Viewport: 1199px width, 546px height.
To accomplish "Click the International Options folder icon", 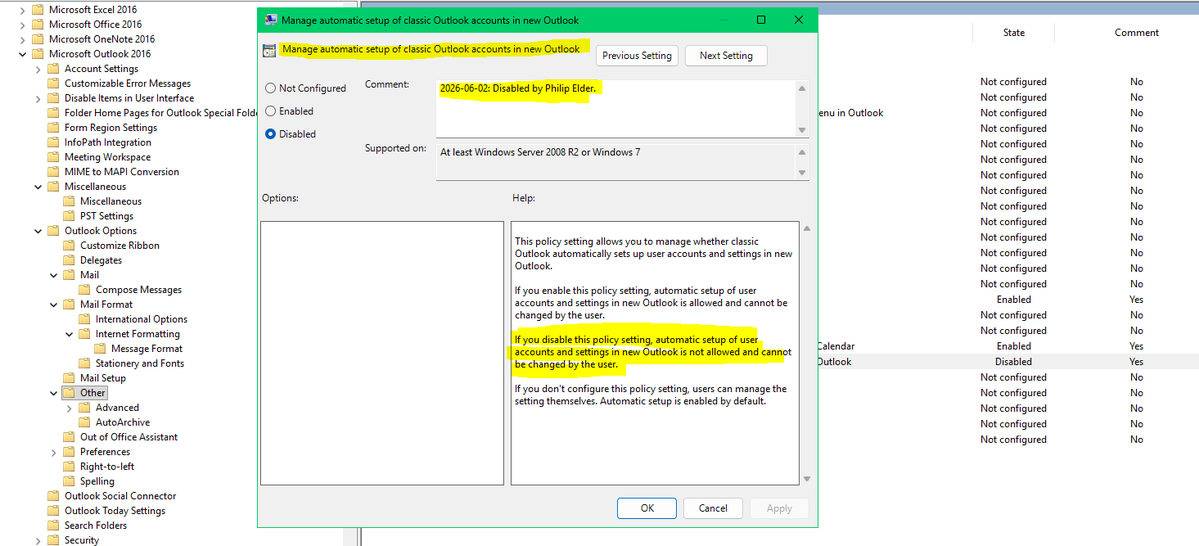I will [x=84, y=319].
